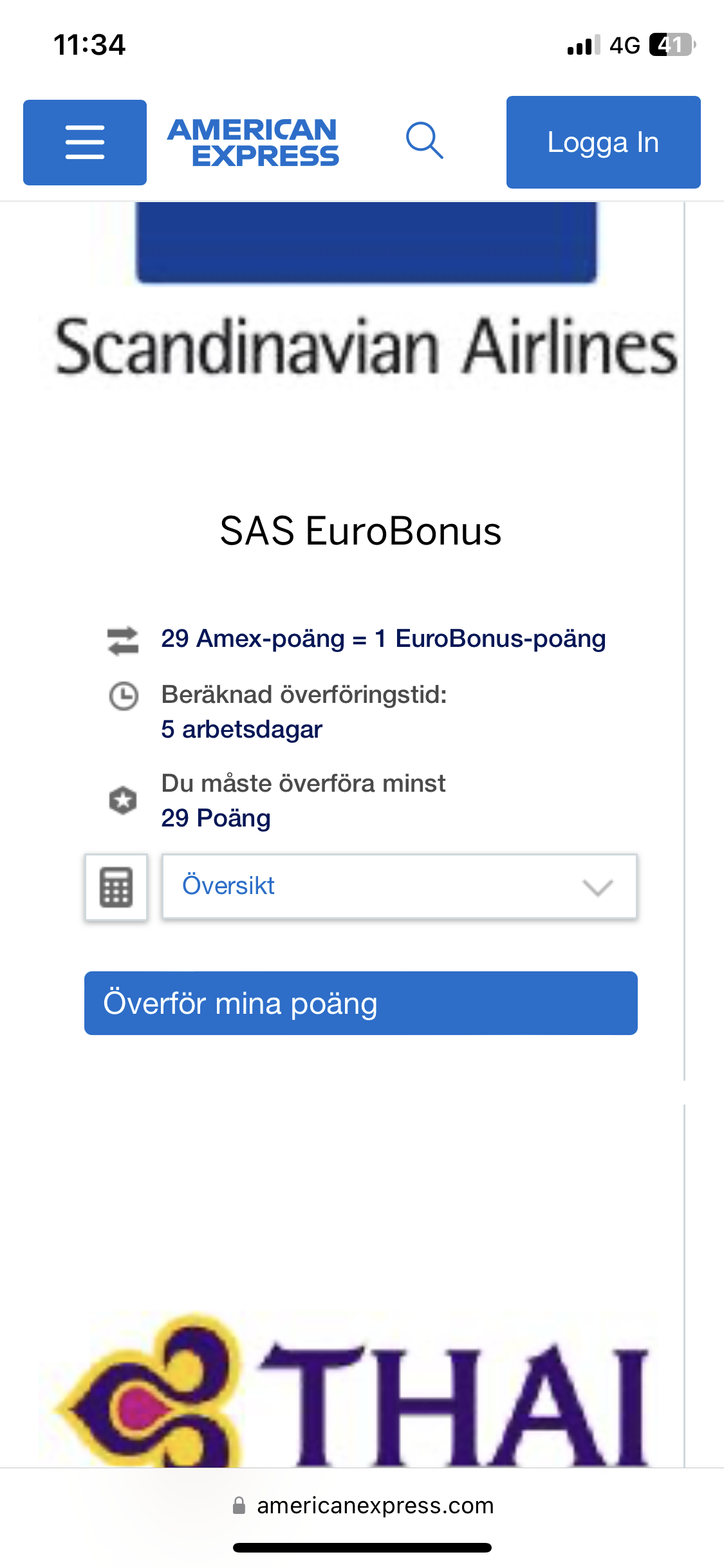Click the star badge minimum points icon
The width and height of the screenshot is (724, 1568).
(123, 801)
